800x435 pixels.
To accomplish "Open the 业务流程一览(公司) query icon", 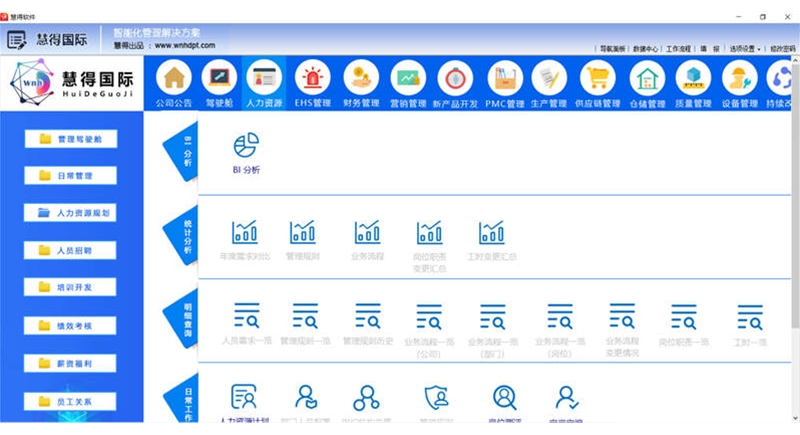I will [429, 317].
